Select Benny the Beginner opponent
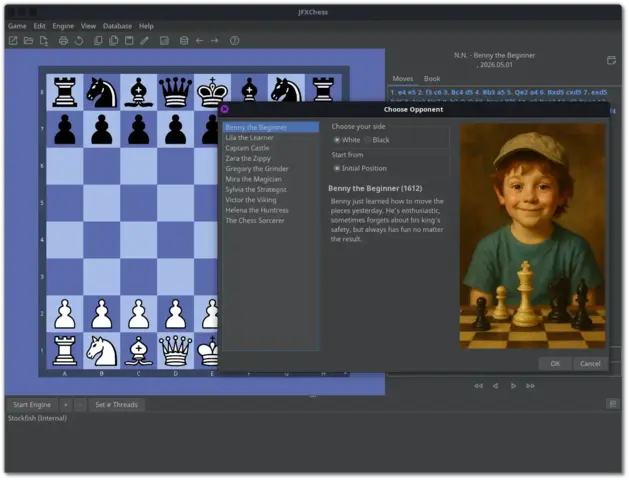The height and width of the screenshot is (480, 629). 271,128
